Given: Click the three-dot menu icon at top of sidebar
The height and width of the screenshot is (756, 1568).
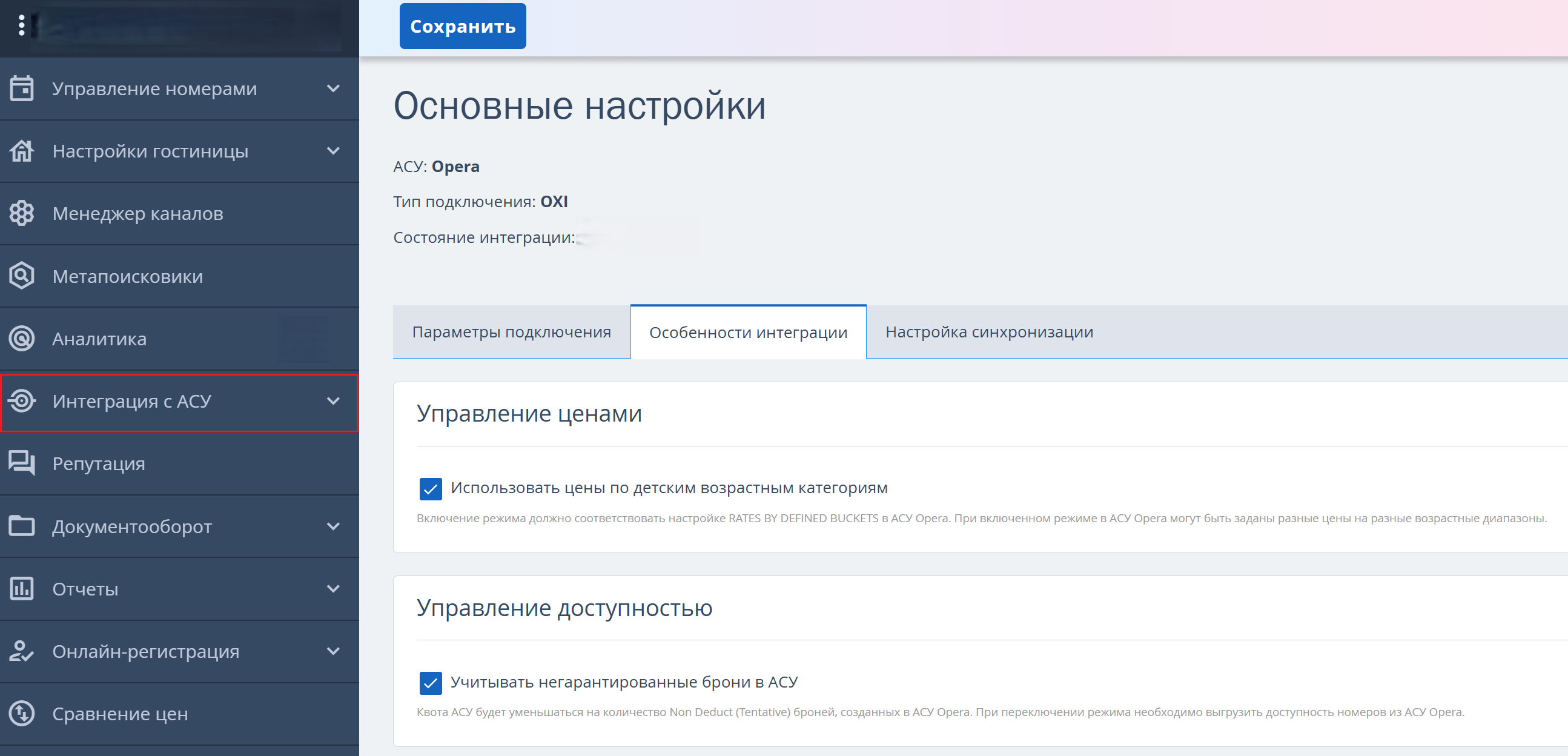Looking at the screenshot, I should pos(21,25).
